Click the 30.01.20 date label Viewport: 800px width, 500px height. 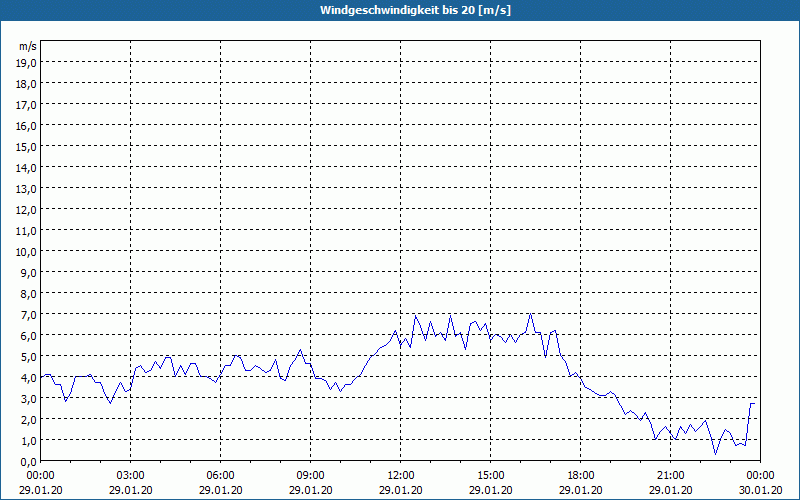coord(760,490)
